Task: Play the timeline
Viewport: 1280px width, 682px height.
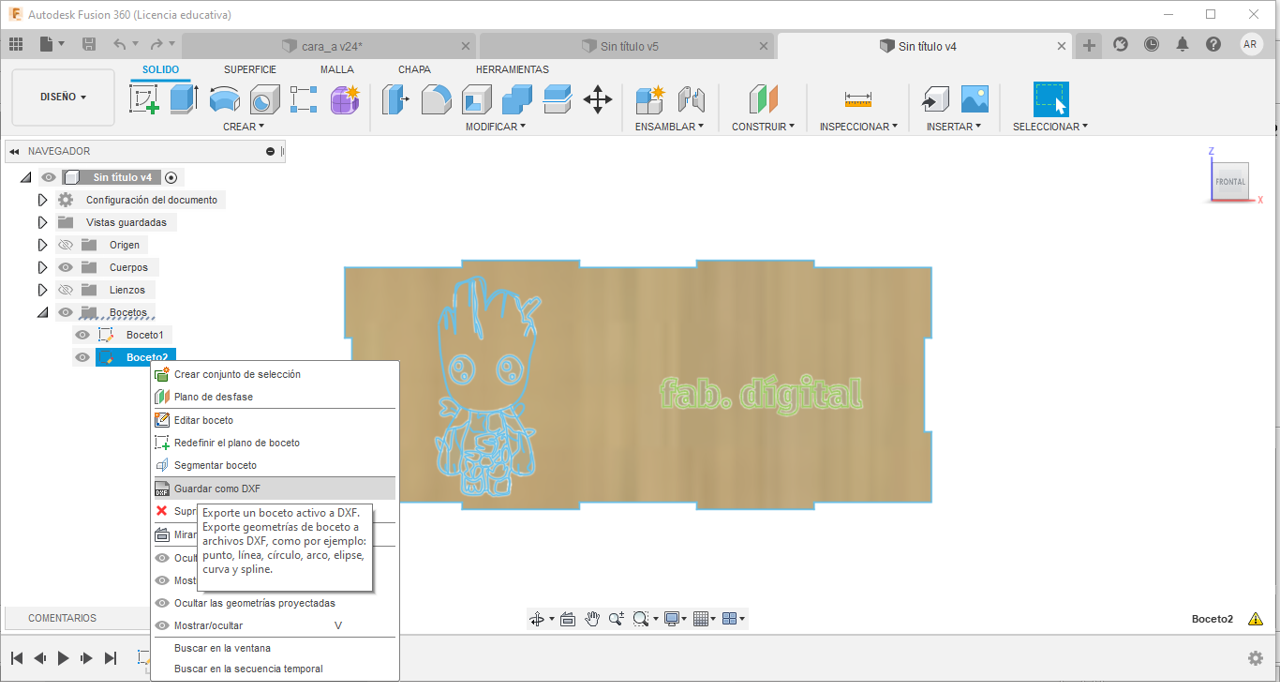Action: coord(63,658)
